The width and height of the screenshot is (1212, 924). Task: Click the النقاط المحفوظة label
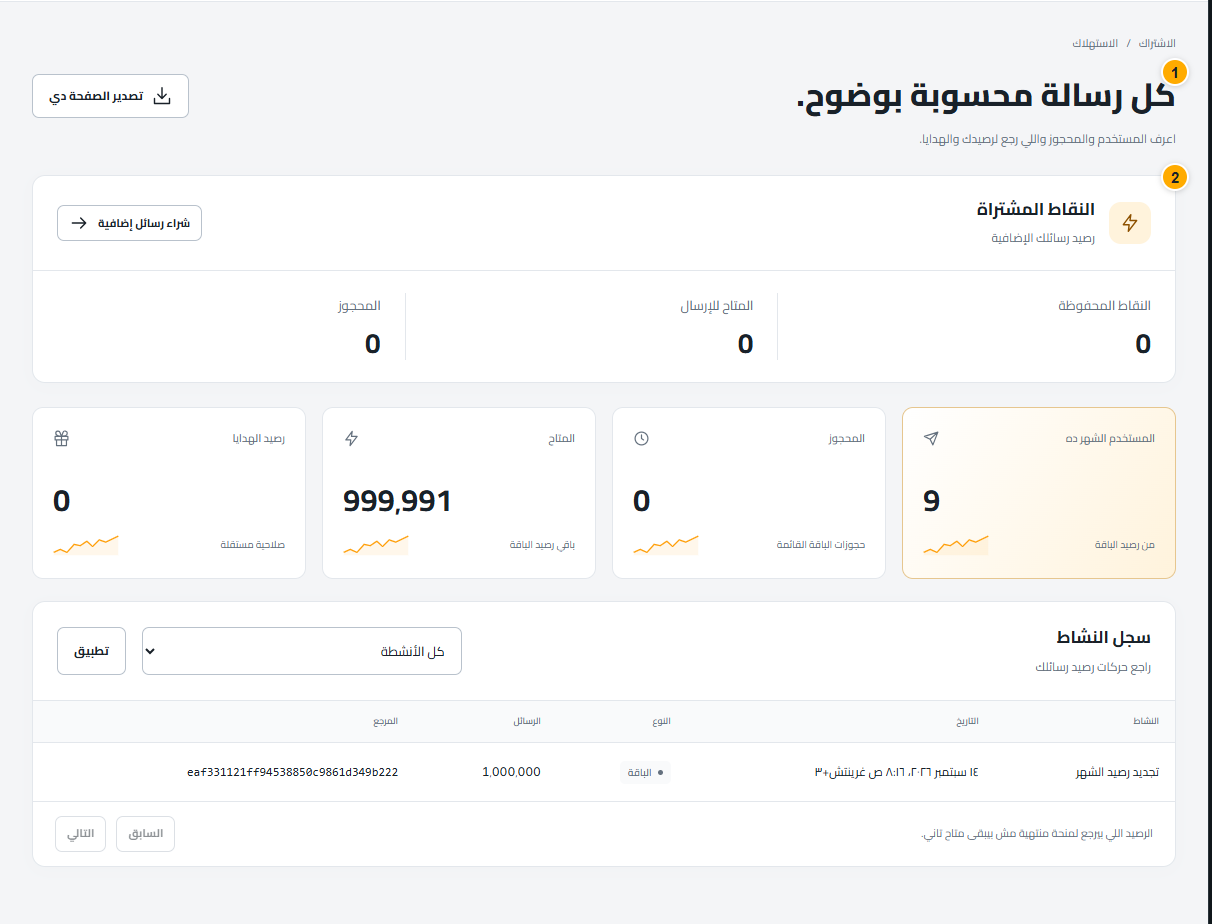coord(1105,305)
